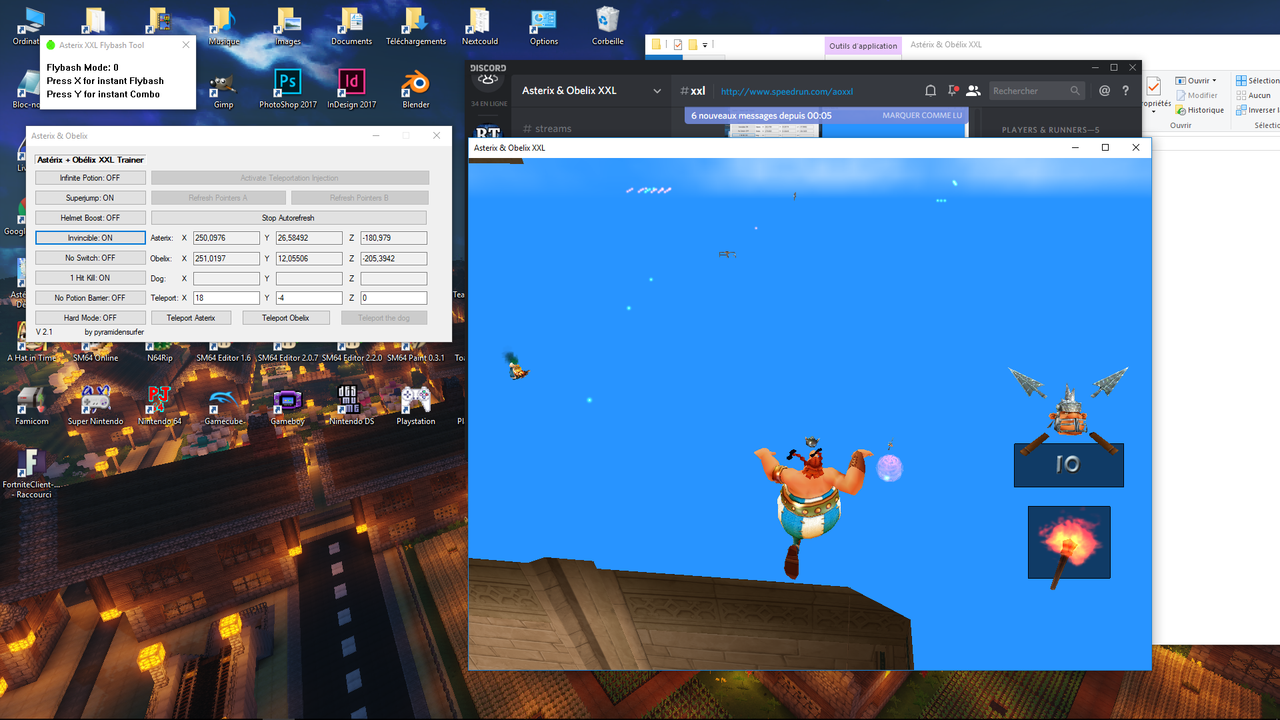Expand Explorer quick access toolbar dropdown

[704, 45]
